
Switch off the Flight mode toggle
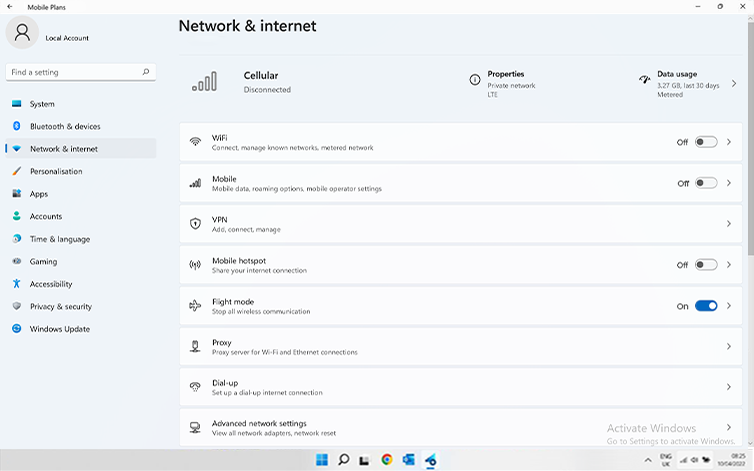coord(706,306)
